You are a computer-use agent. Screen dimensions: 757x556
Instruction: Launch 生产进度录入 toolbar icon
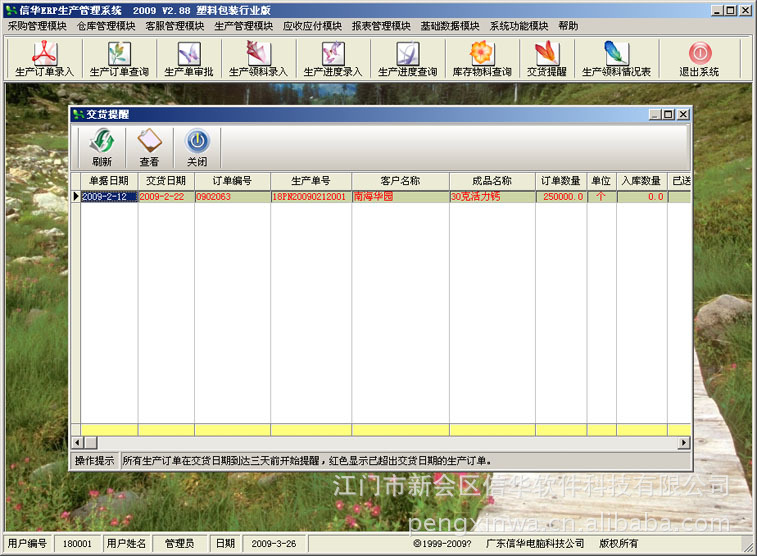pyautogui.click(x=333, y=59)
